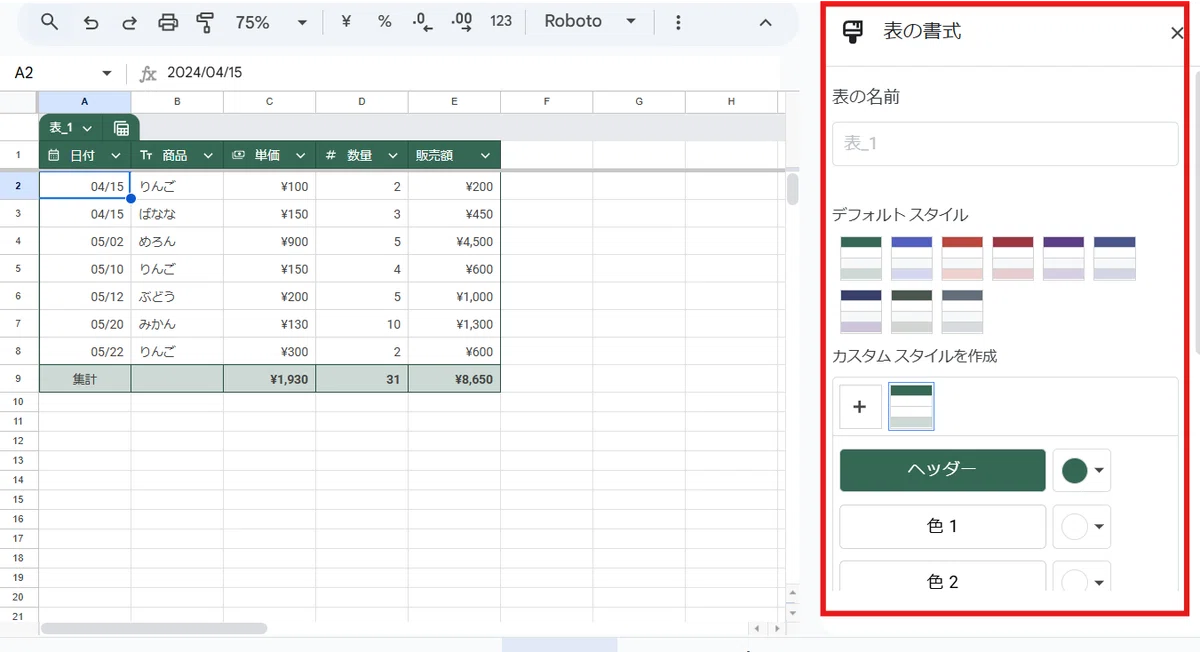Open the 数量 column dropdown
1200x652 pixels.
point(393,156)
